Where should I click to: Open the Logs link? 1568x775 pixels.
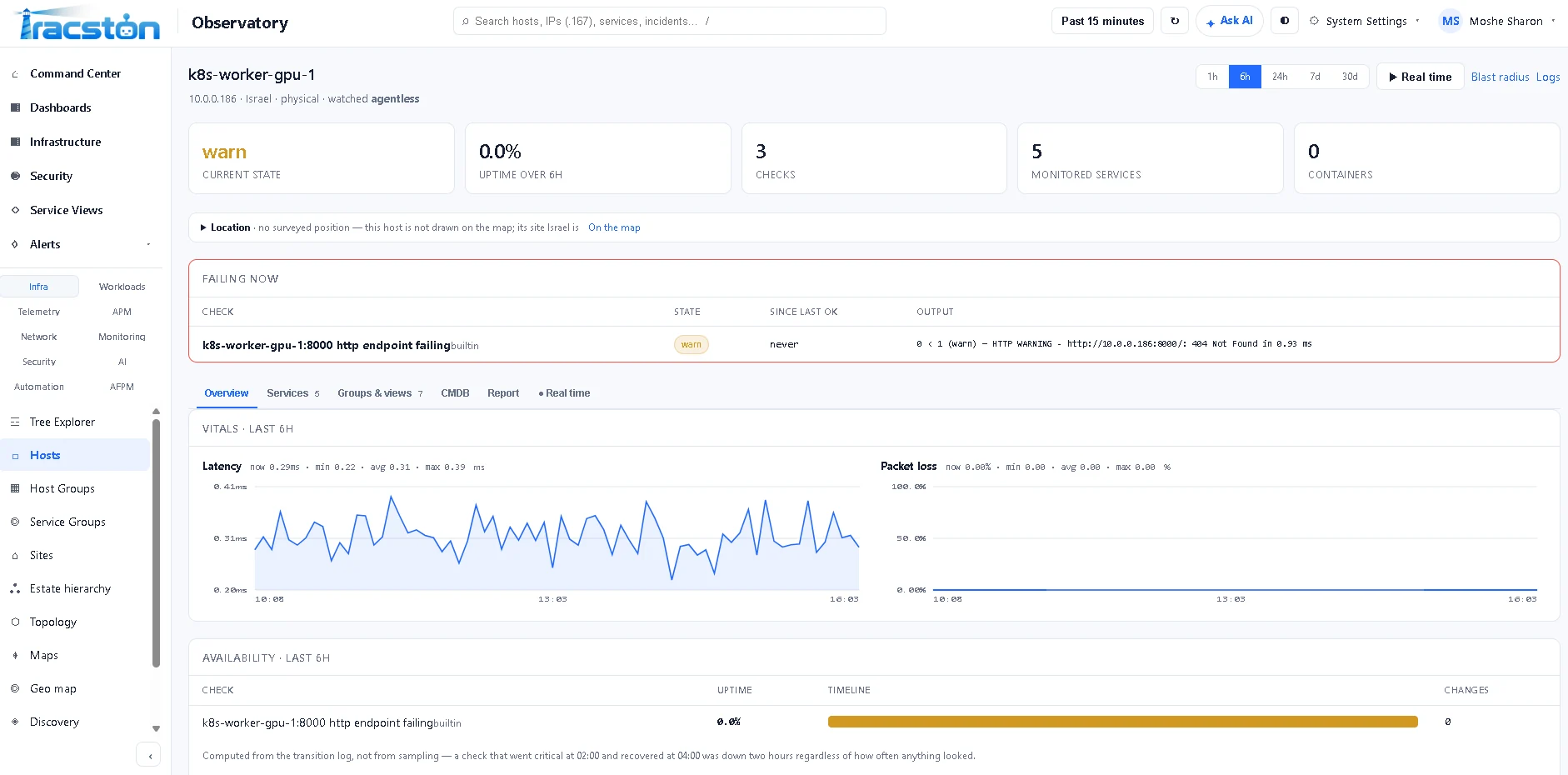[x=1548, y=77]
